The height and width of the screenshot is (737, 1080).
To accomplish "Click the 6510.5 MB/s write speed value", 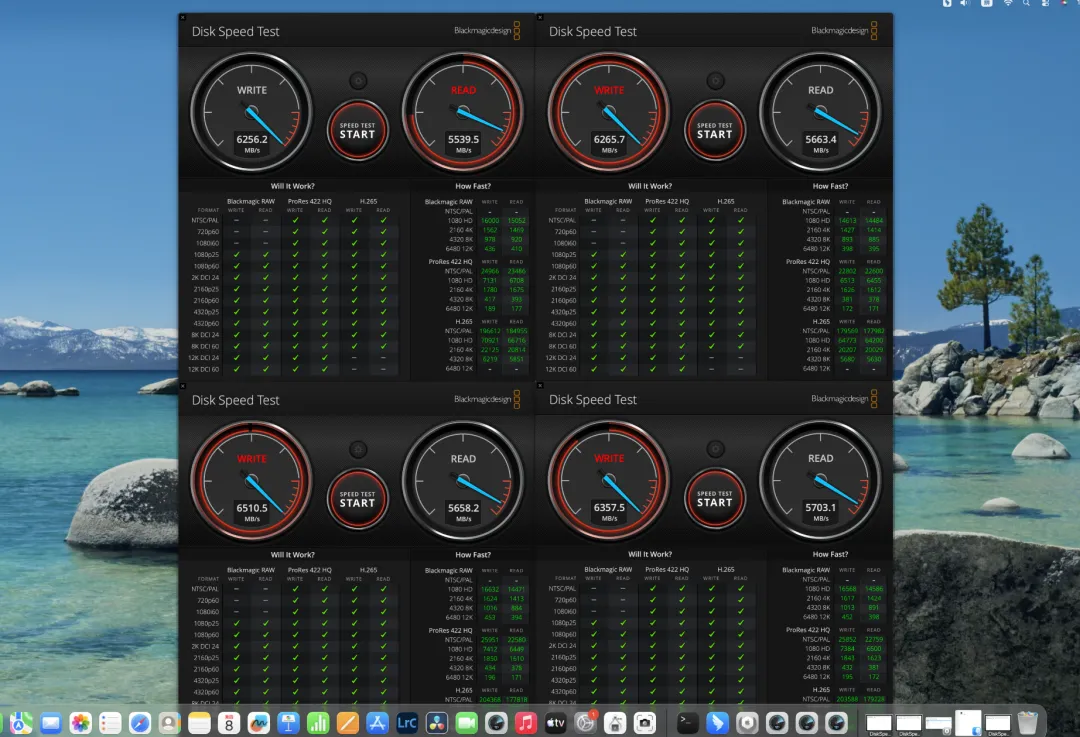I will coord(252,508).
